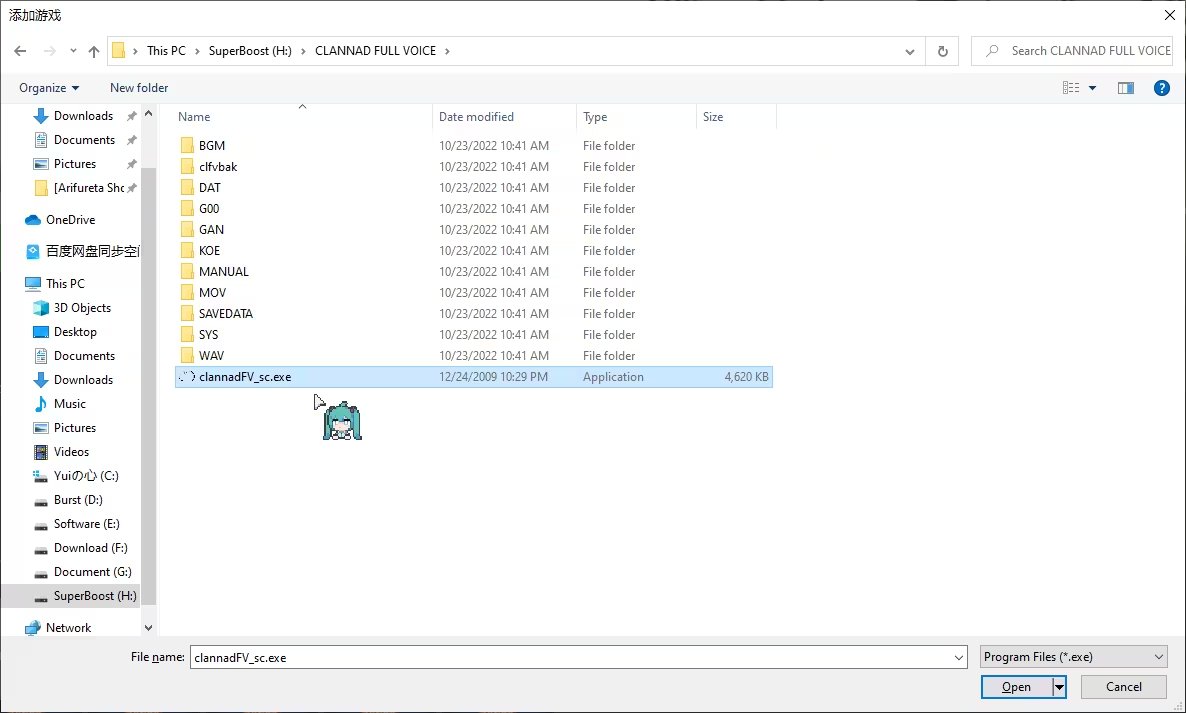Click the Open button
1186x713 pixels.
1017,687
